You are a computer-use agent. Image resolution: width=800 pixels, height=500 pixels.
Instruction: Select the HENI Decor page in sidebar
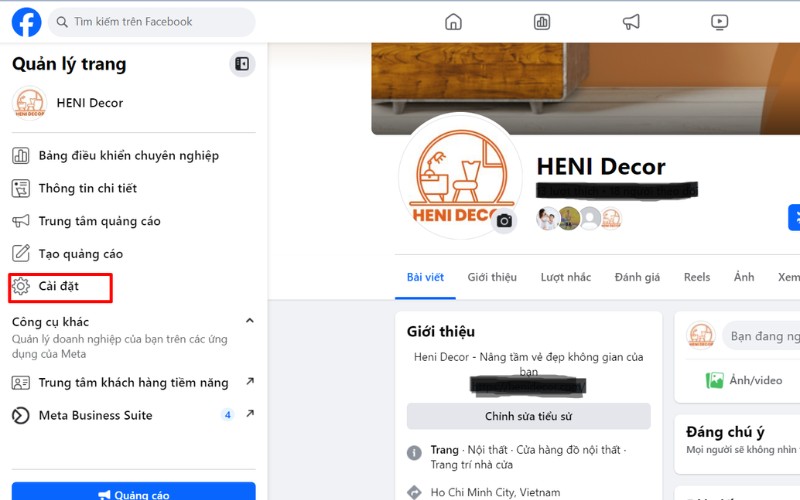(134, 103)
